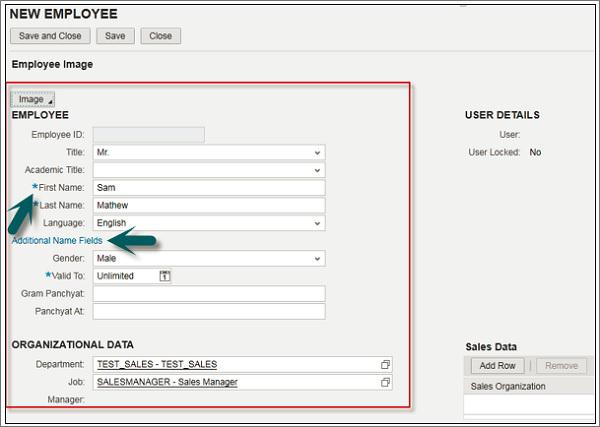Screen dimensions: 600x427
Task: Click Remove in Sales Data
Action: point(561,366)
